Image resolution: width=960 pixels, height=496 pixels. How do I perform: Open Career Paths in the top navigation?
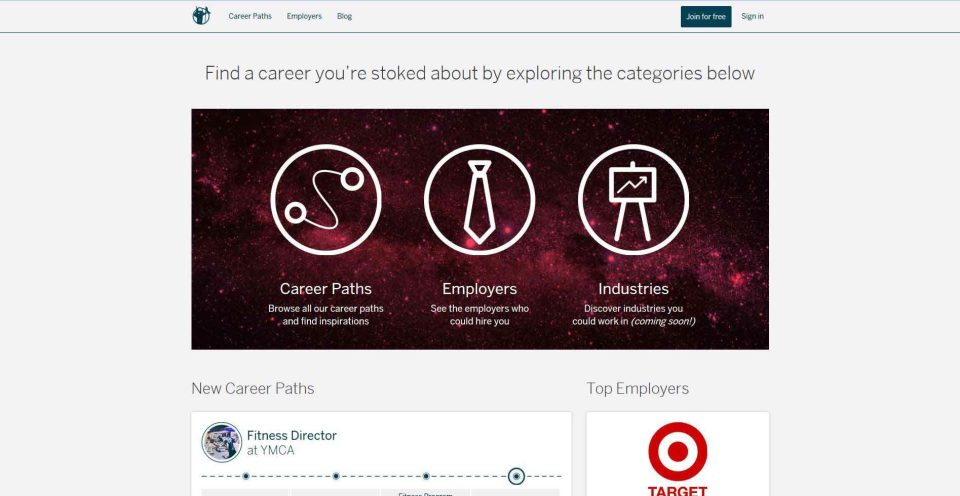(250, 17)
